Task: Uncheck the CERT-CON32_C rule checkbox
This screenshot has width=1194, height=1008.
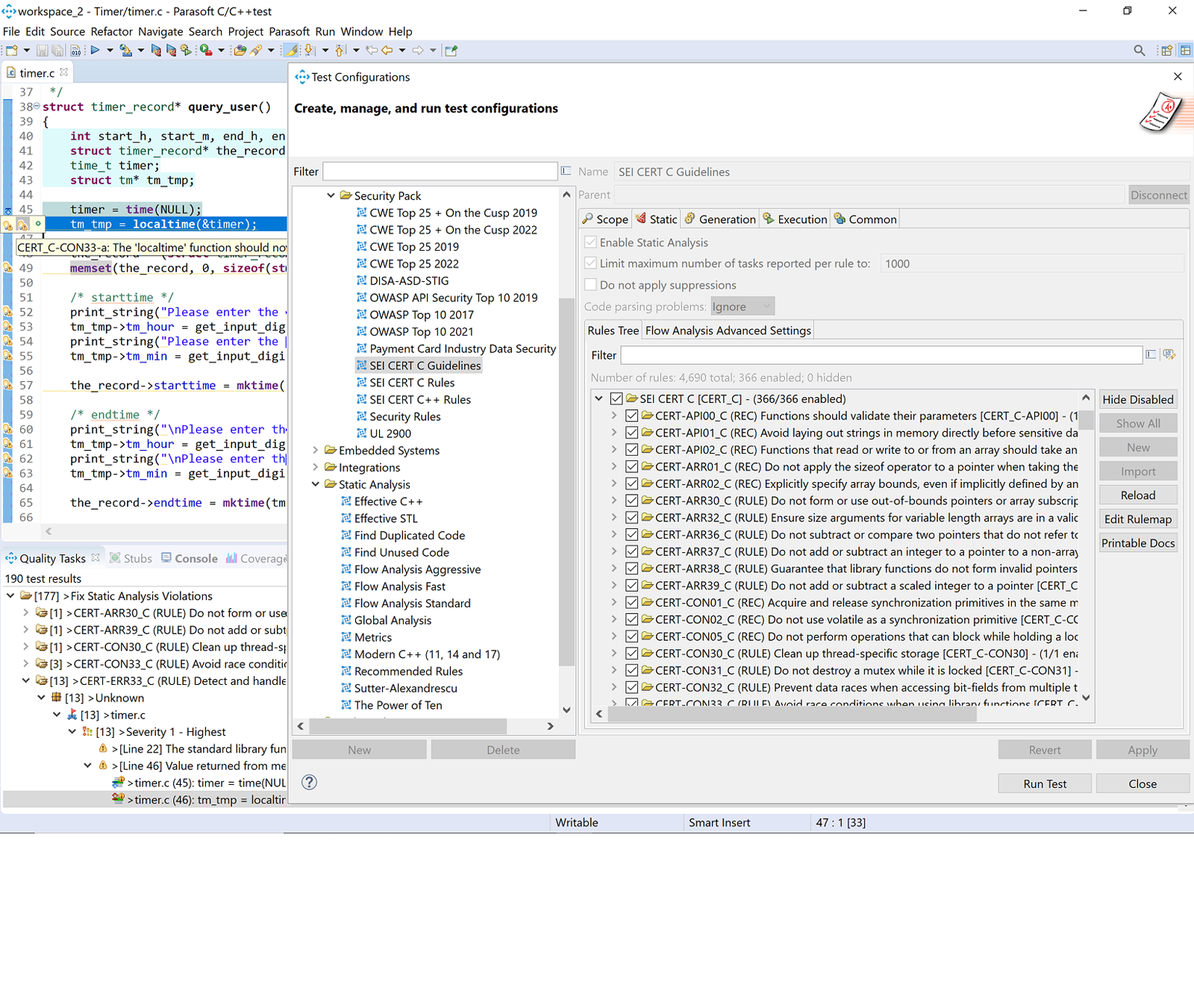Action: [632, 687]
